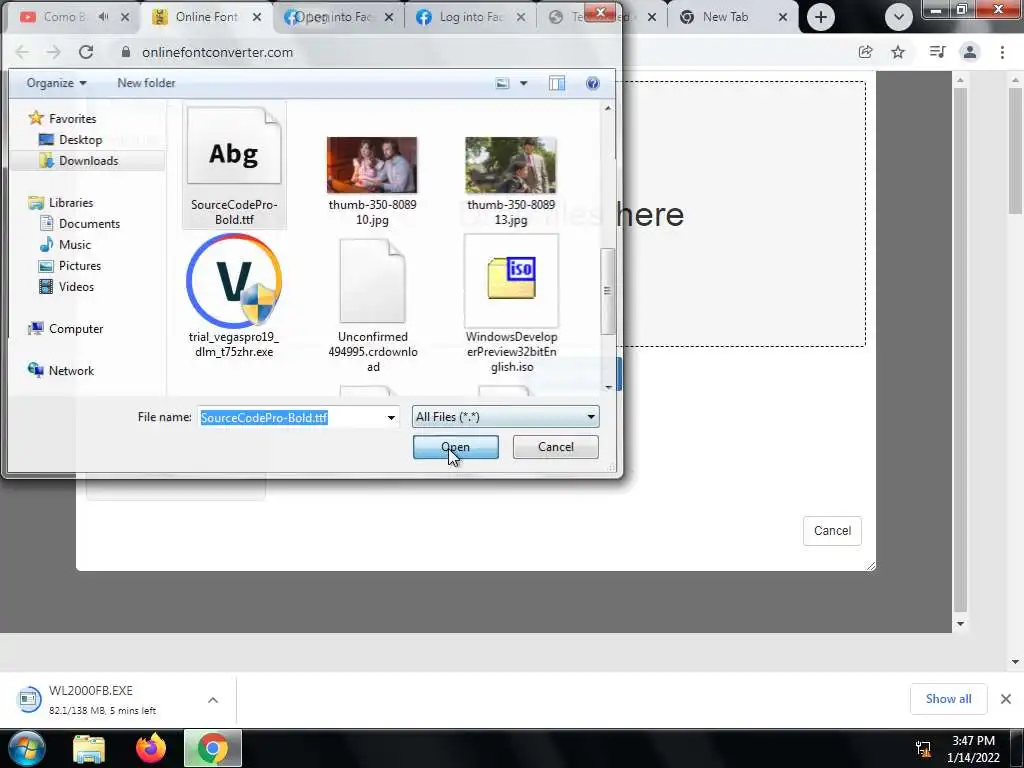Open Videos library

(x=66, y=287)
